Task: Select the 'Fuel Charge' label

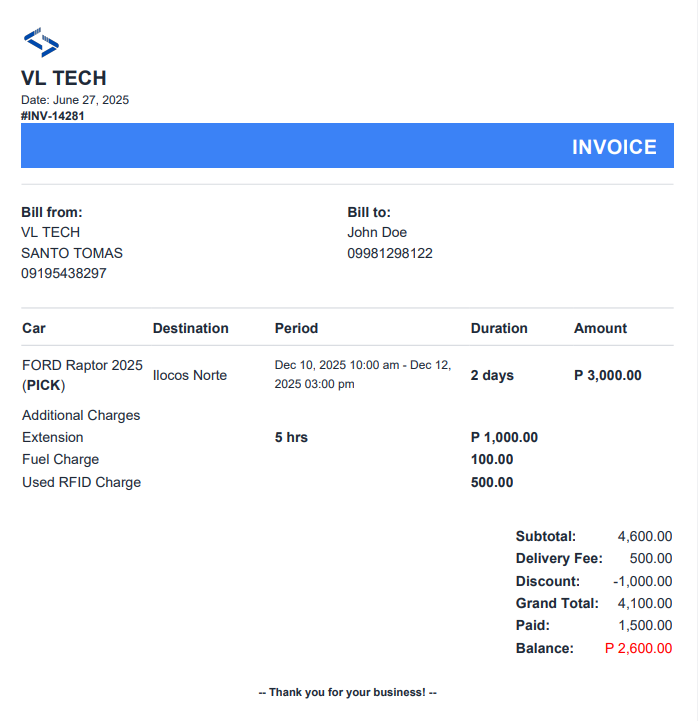Action: coord(60,459)
